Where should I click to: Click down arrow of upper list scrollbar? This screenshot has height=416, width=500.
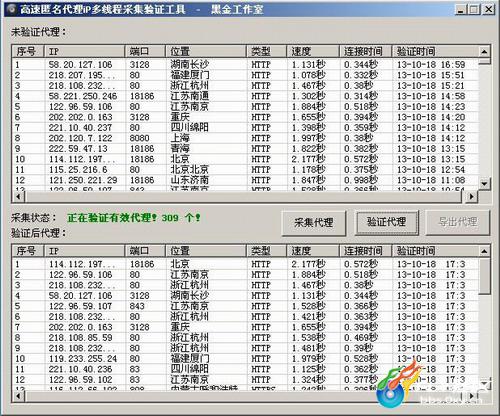pos(484,184)
